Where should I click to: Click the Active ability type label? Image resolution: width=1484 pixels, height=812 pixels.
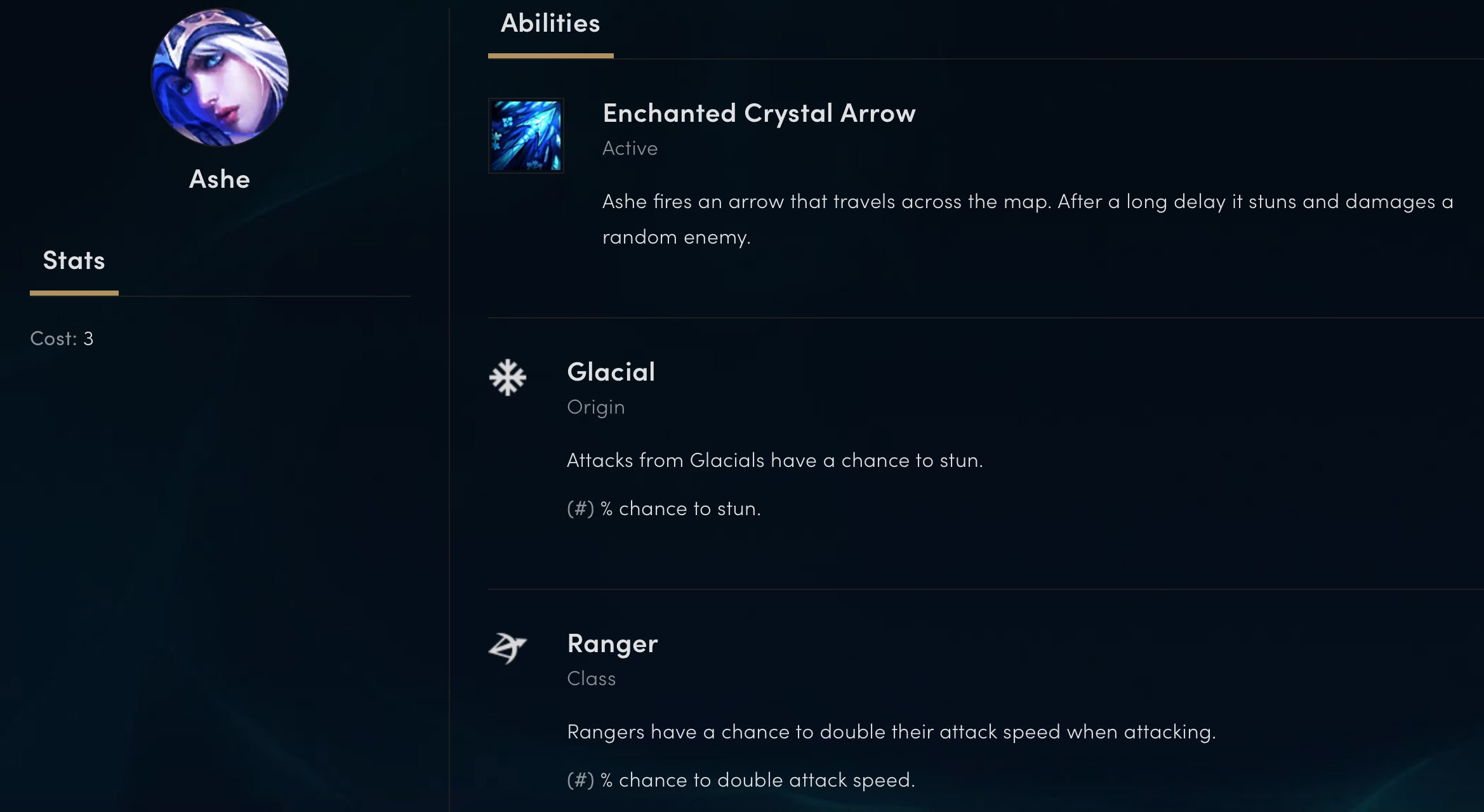coord(630,148)
